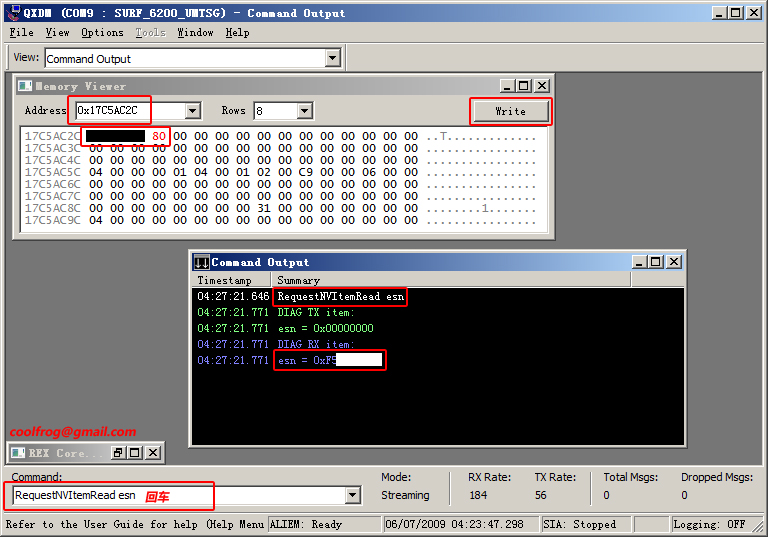
Task: Minimize the Memory Viewer window
Action: [x=507, y=86]
